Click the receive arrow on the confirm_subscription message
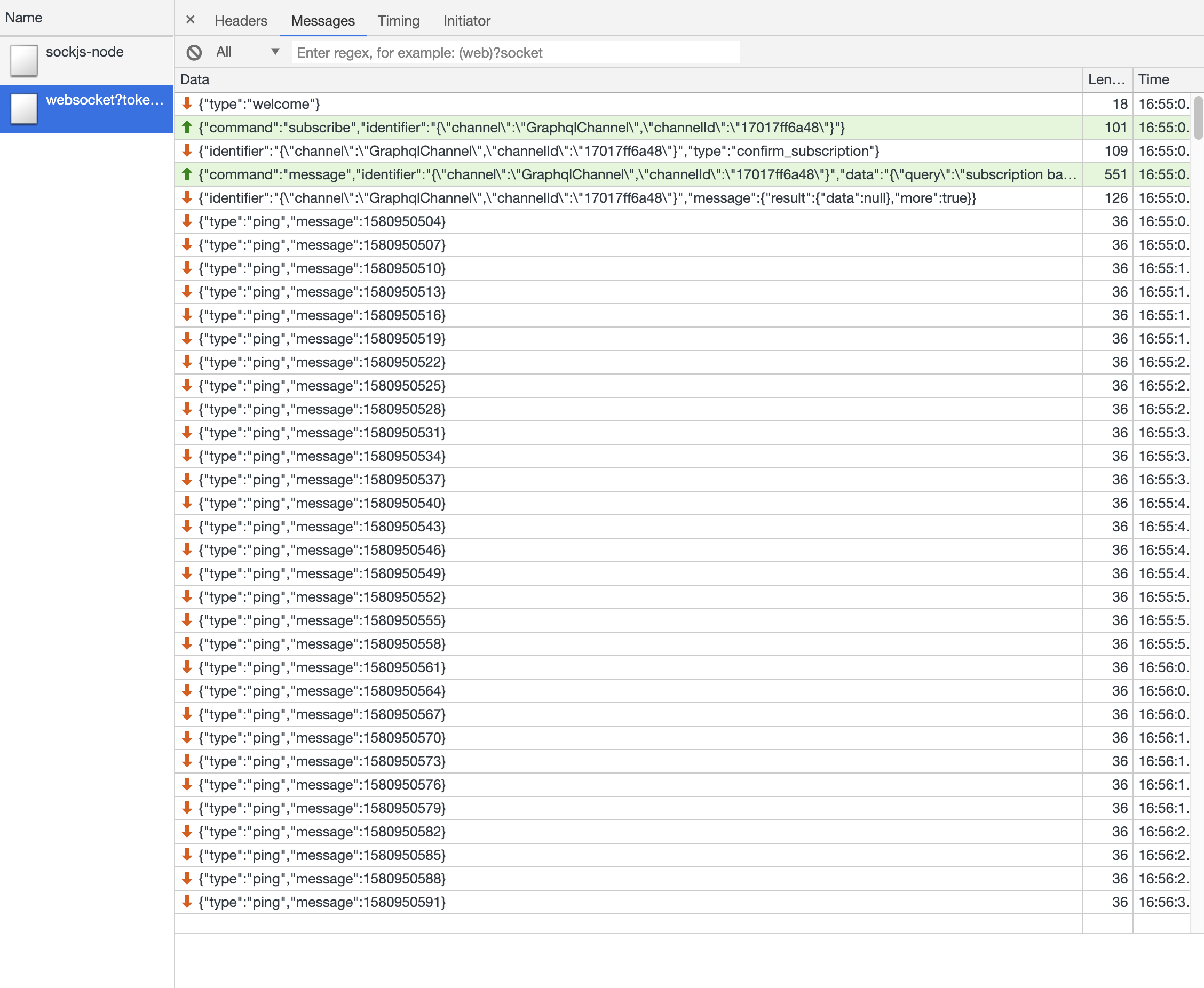This screenshot has height=988, width=1204. pos(187,152)
